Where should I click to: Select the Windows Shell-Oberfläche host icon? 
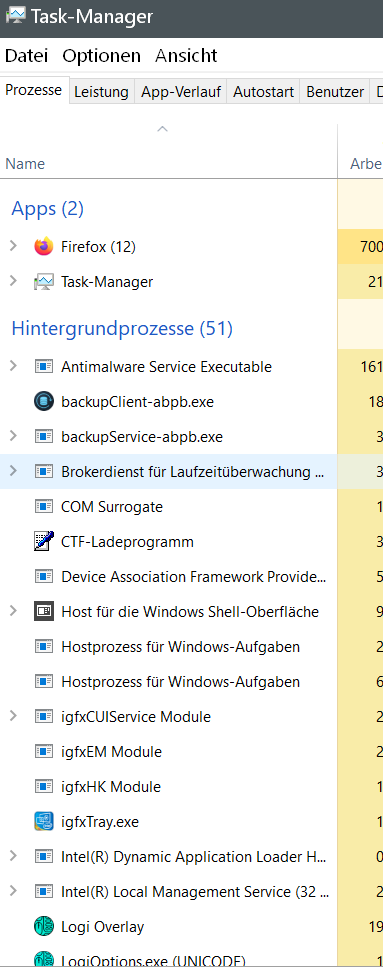(44, 612)
